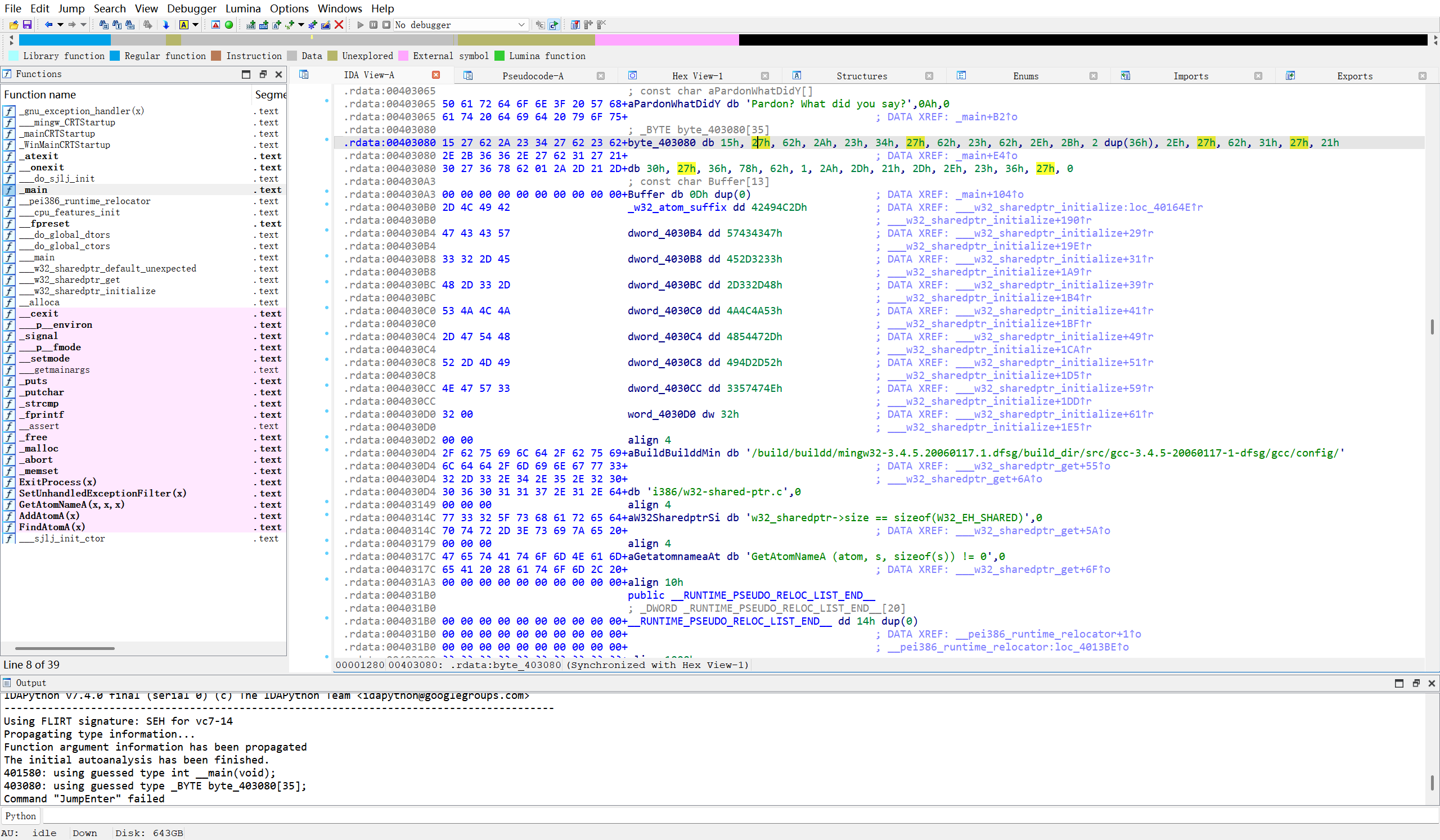The height and width of the screenshot is (840, 1440).
Task: Expand the jump back history arrow
Action: pos(60,25)
